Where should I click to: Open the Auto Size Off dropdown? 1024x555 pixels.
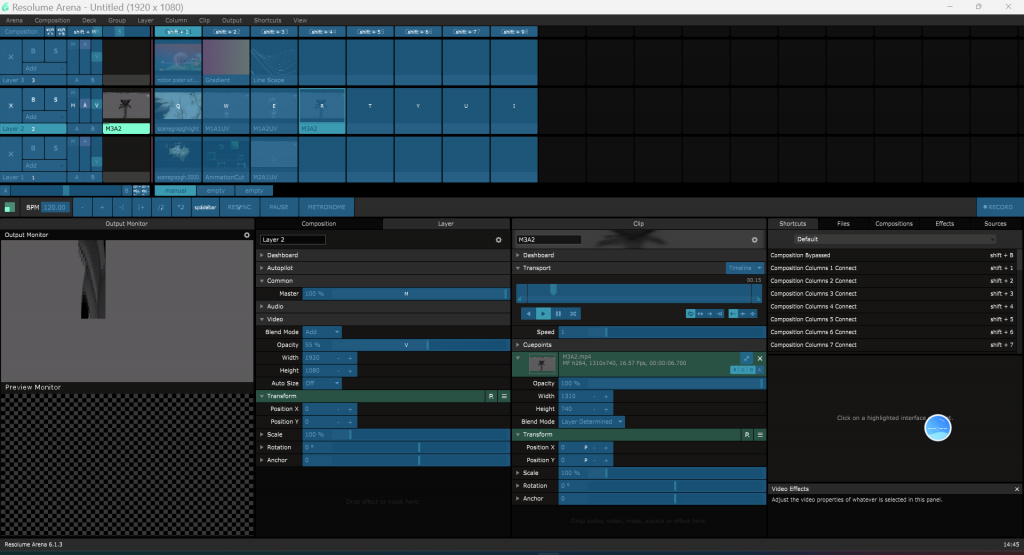(321, 383)
